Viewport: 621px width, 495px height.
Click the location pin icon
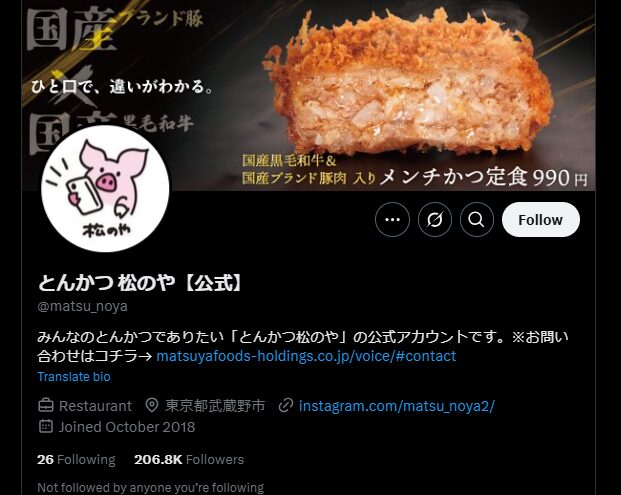[x=152, y=406]
